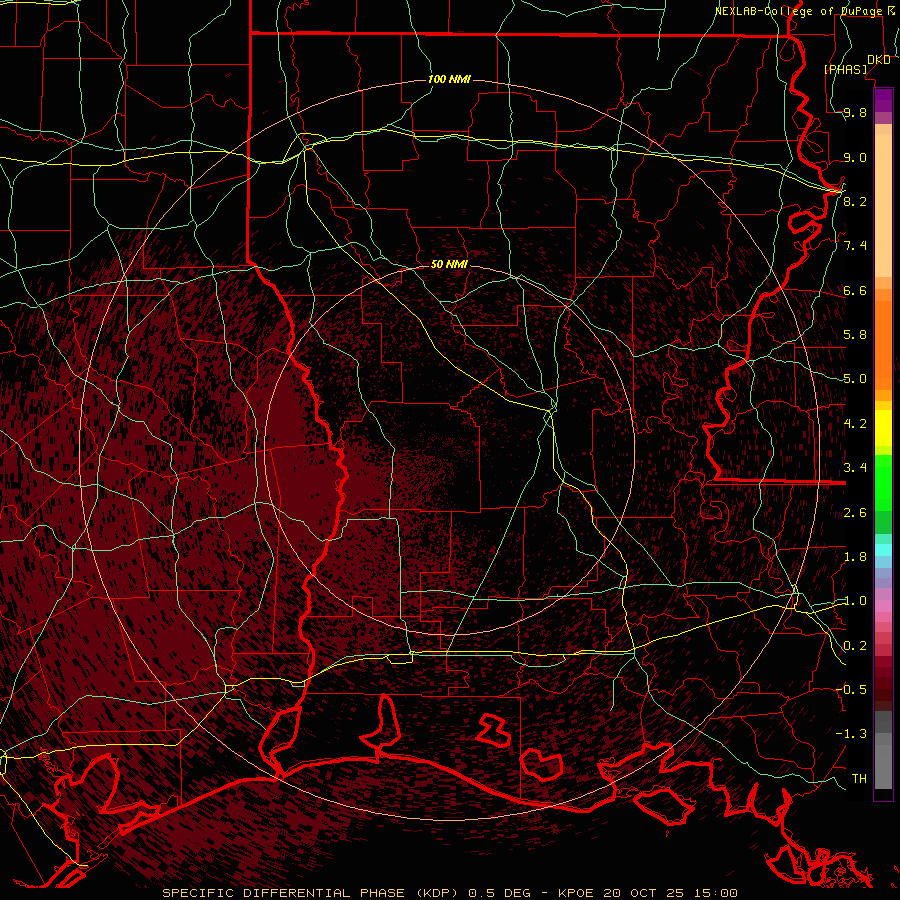
Task: Click the 8.2 scale value
Action: [855, 201]
